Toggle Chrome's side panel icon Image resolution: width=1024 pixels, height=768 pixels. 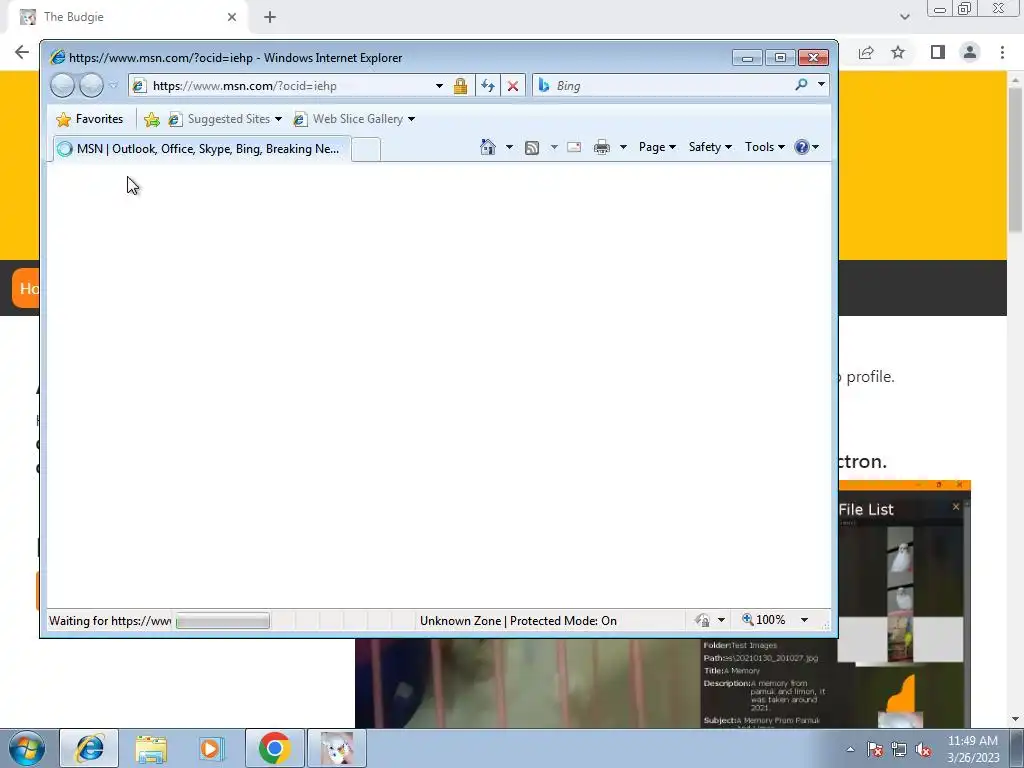(x=938, y=52)
